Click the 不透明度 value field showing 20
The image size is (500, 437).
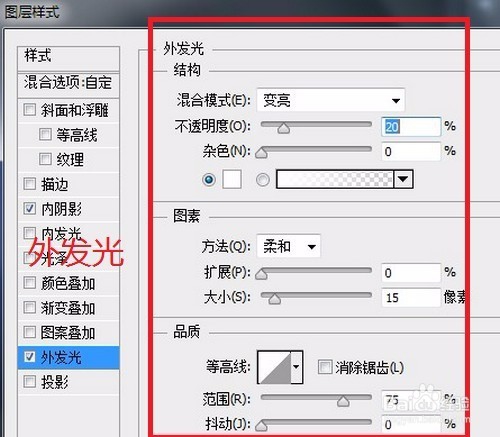point(411,127)
